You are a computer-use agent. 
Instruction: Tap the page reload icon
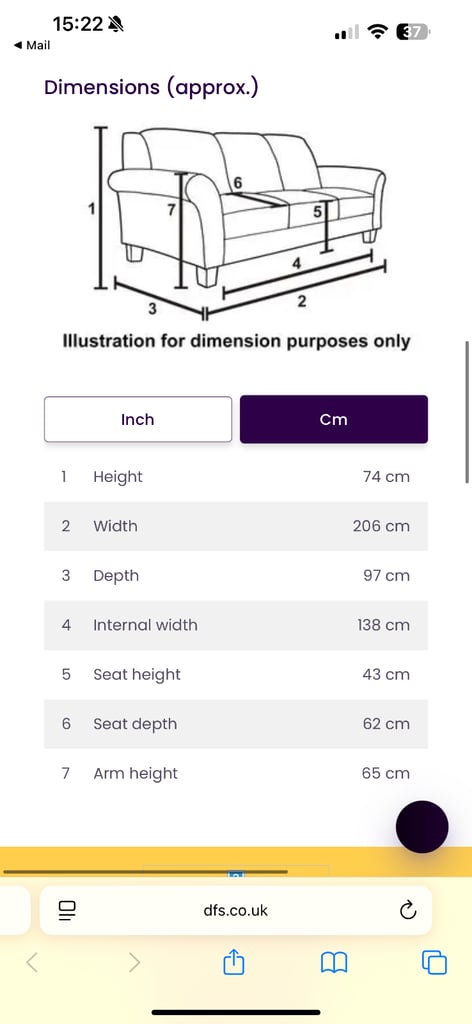(408, 910)
